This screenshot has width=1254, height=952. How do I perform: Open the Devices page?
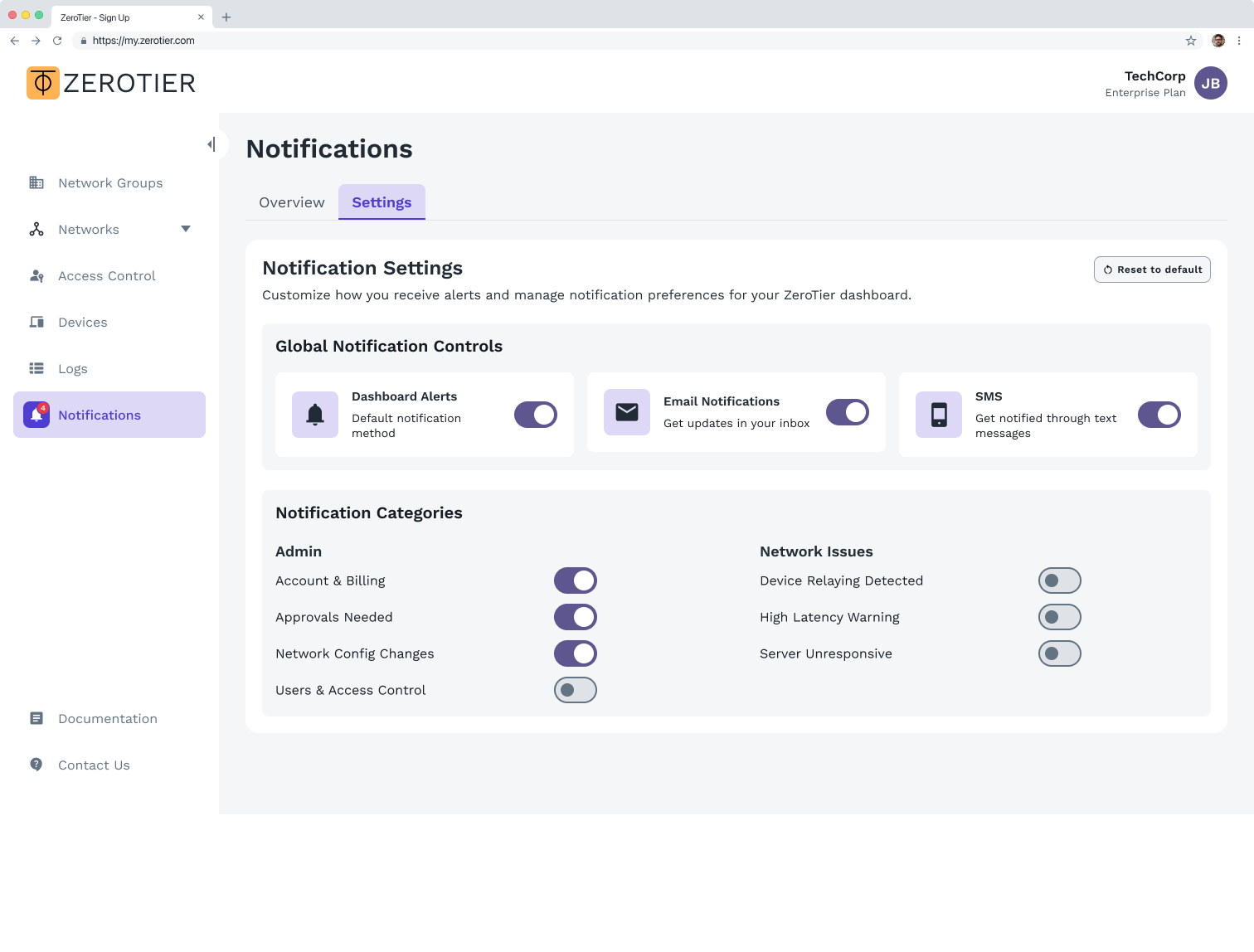[109, 322]
